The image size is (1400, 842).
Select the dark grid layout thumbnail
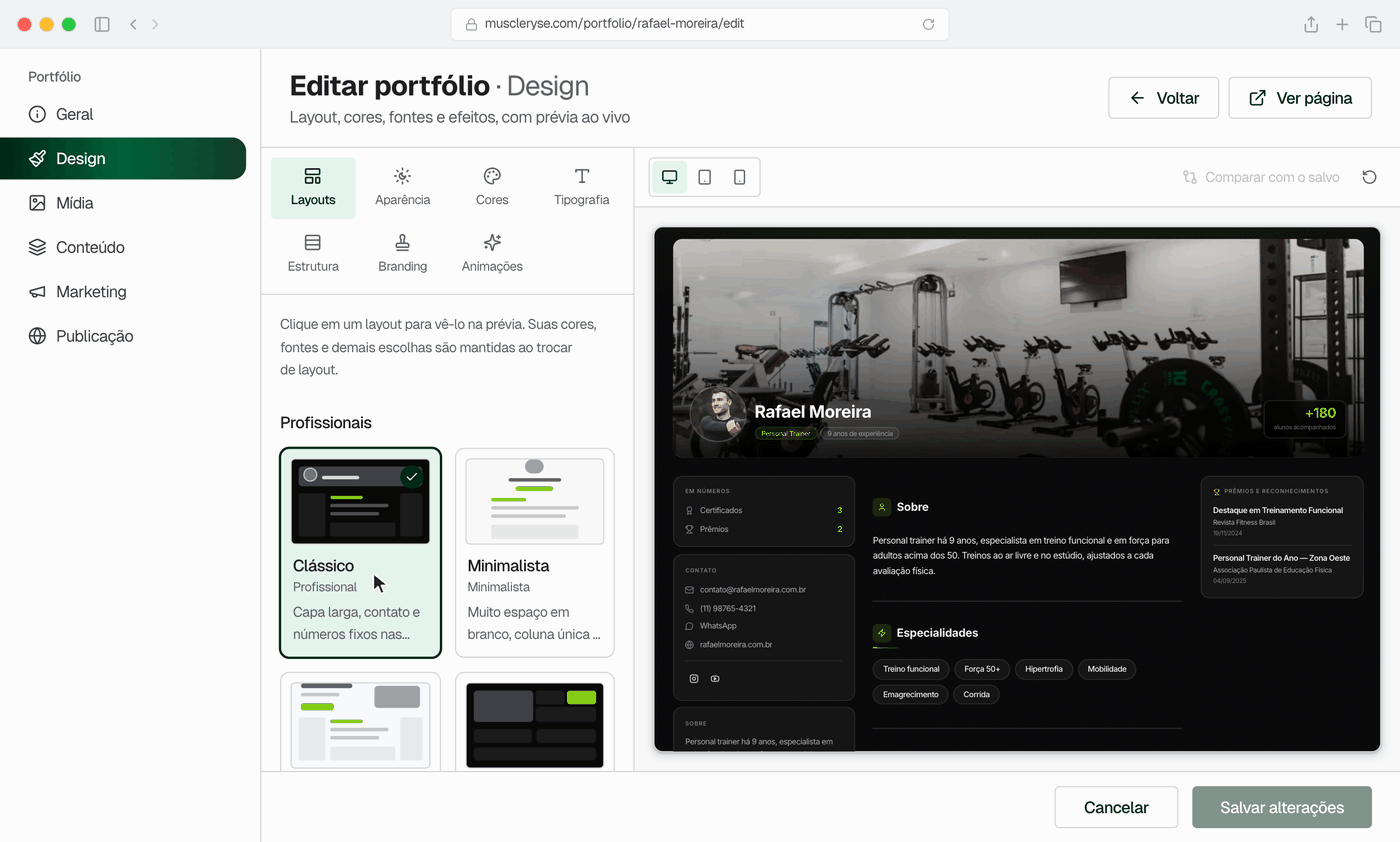[x=535, y=725]
